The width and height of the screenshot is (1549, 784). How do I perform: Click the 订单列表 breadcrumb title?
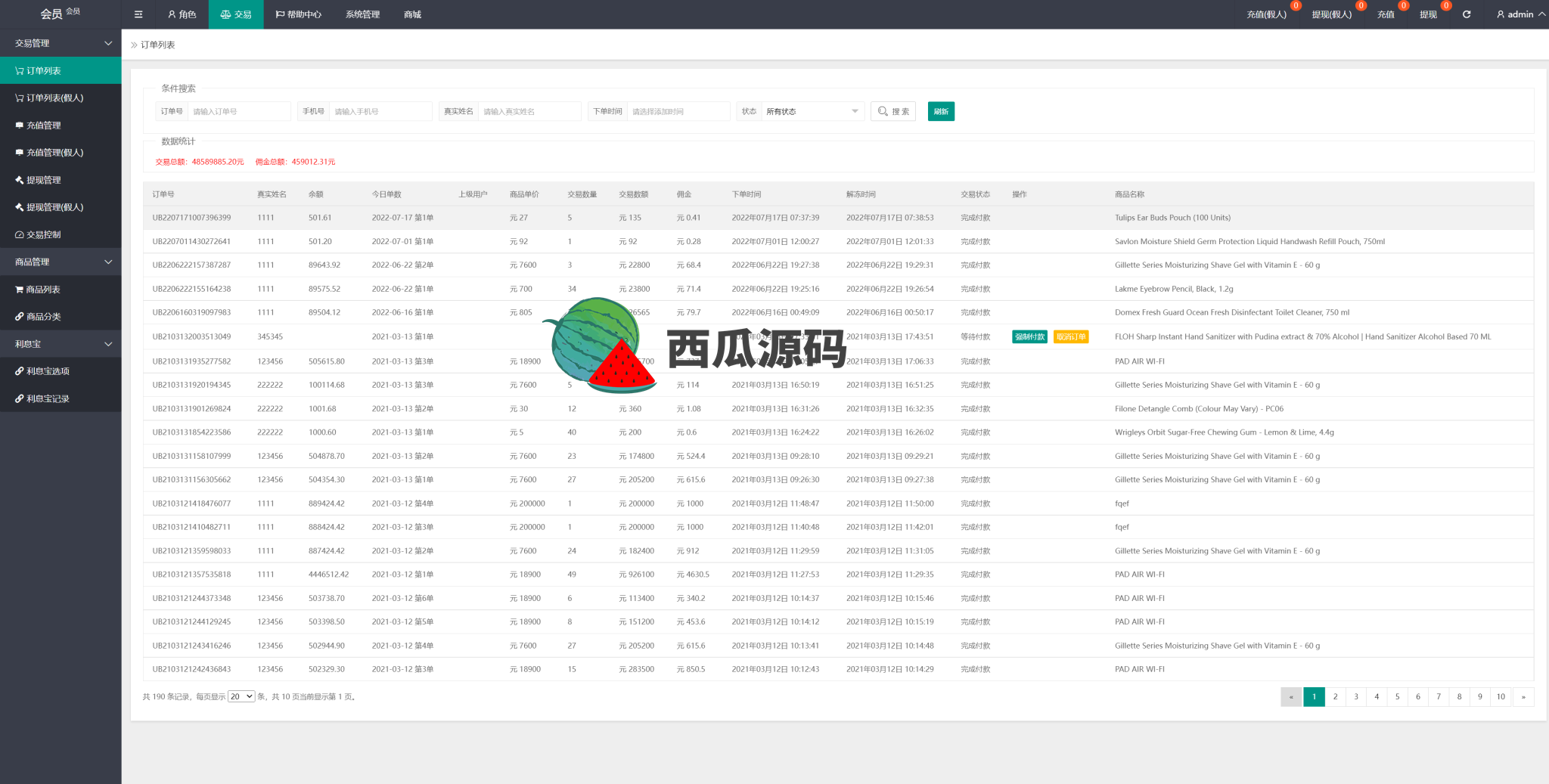coord(157,45)
